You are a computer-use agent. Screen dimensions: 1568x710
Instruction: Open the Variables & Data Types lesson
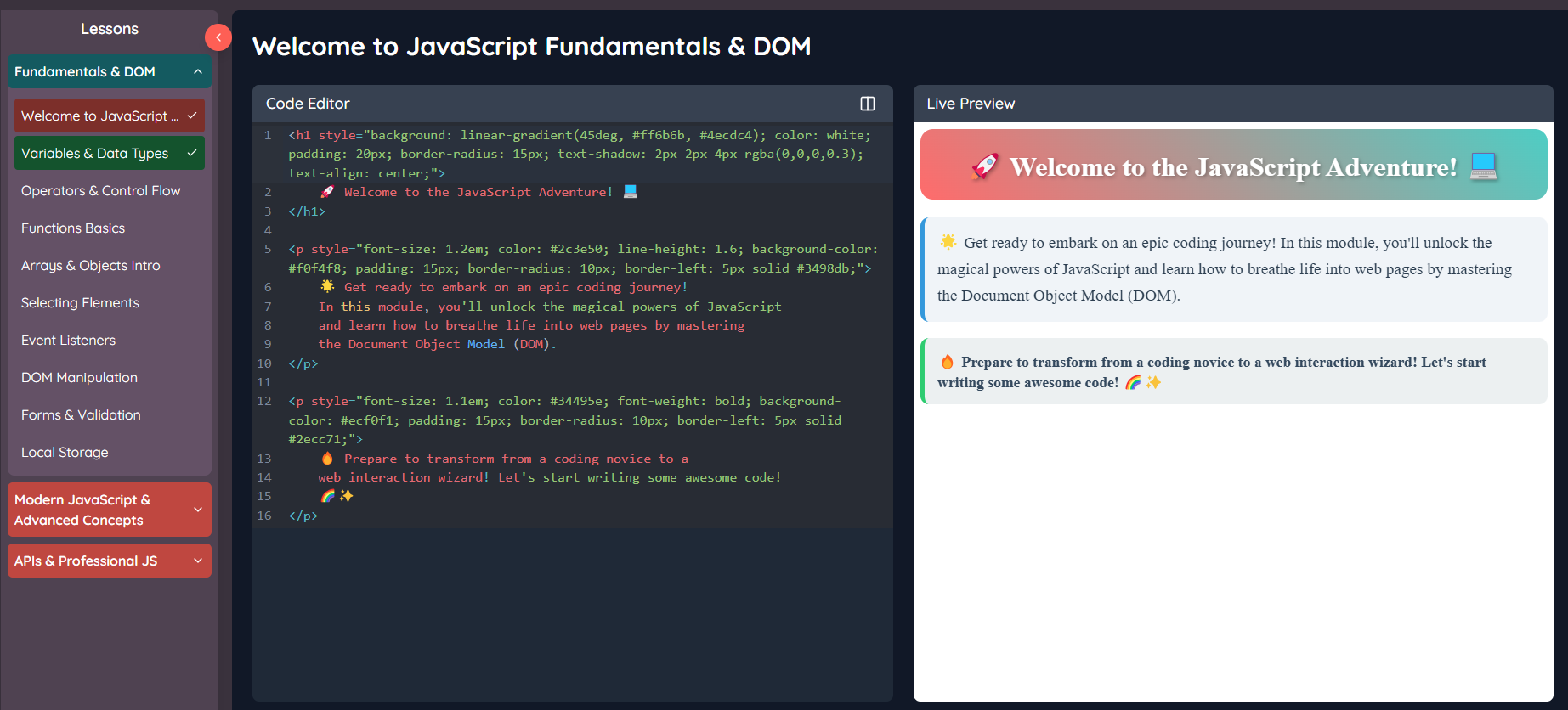tap(110, 153)
